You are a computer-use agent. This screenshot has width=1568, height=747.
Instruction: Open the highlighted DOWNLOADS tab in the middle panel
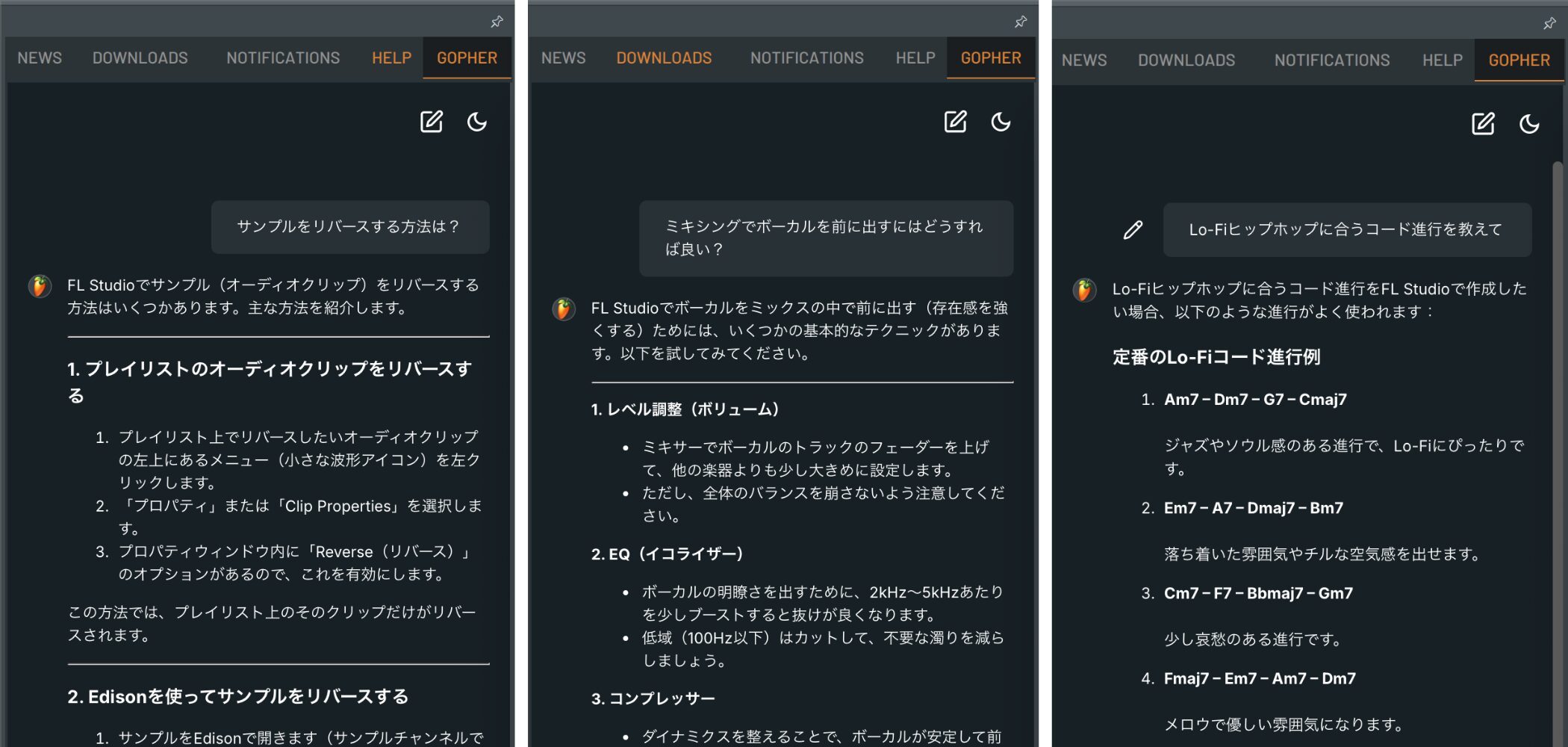pyautogui.click(x=664, y=58)
